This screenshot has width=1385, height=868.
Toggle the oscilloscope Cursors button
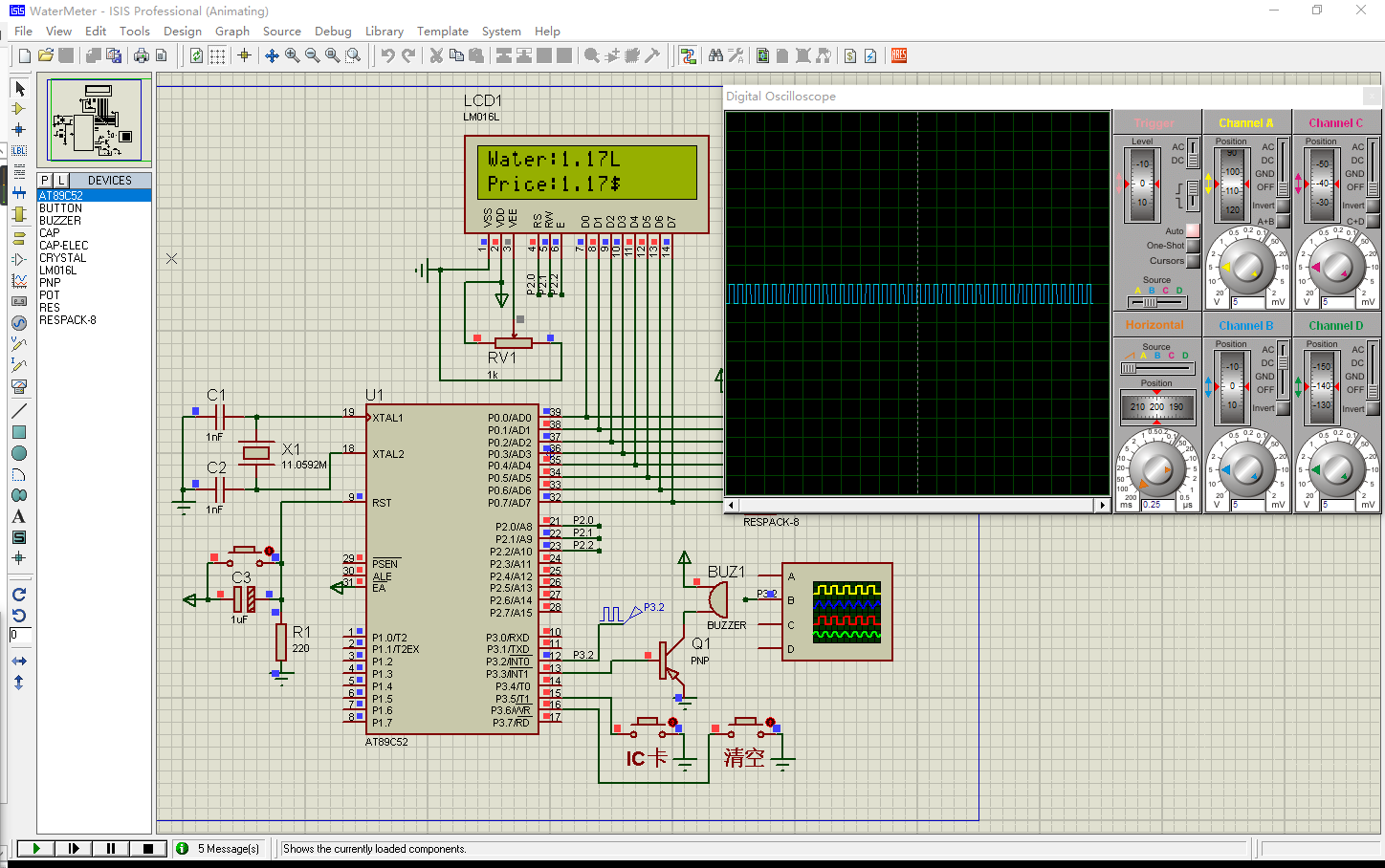pyautogui.click(x=1193, y=261)
